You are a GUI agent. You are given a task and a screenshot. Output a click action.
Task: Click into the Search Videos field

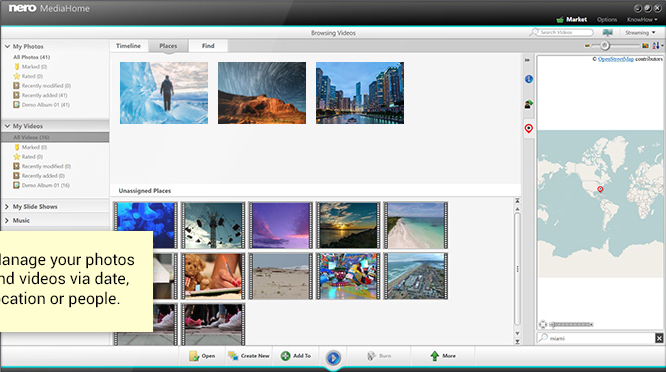(x=561, y=32)
